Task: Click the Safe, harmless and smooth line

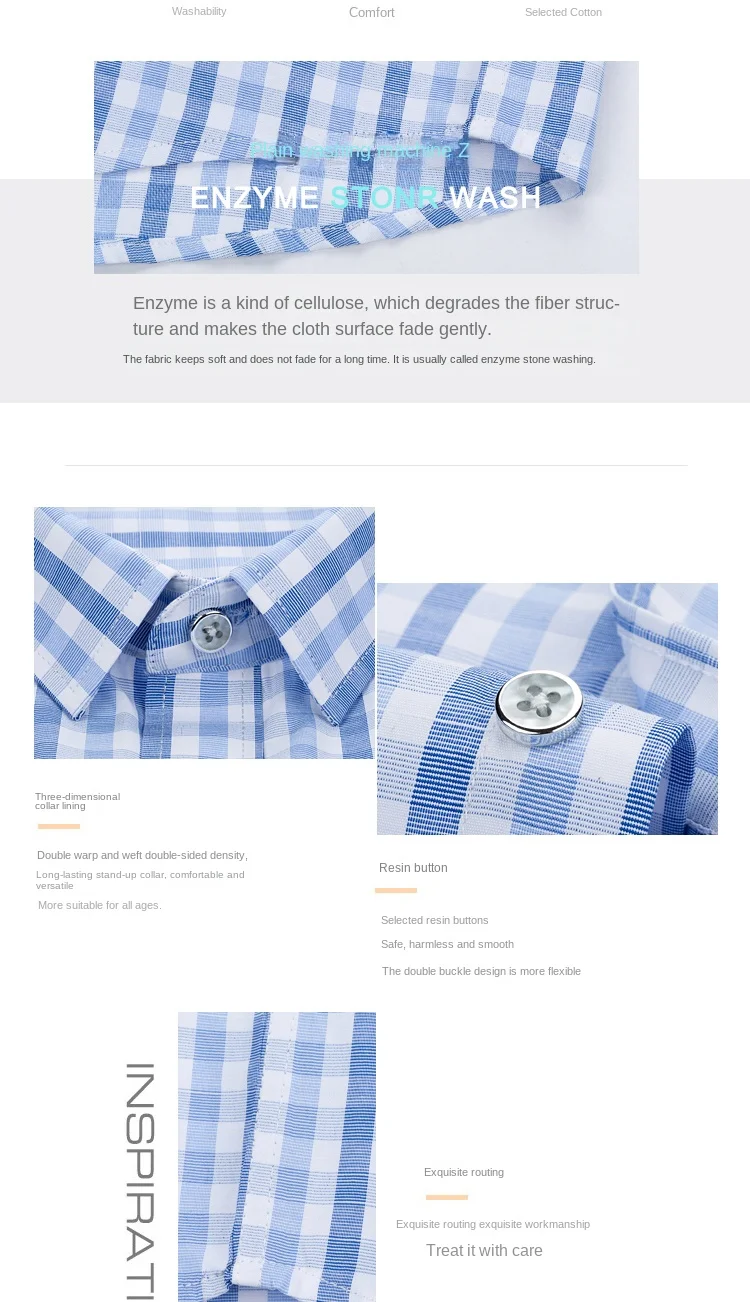Action: [447, 944]
